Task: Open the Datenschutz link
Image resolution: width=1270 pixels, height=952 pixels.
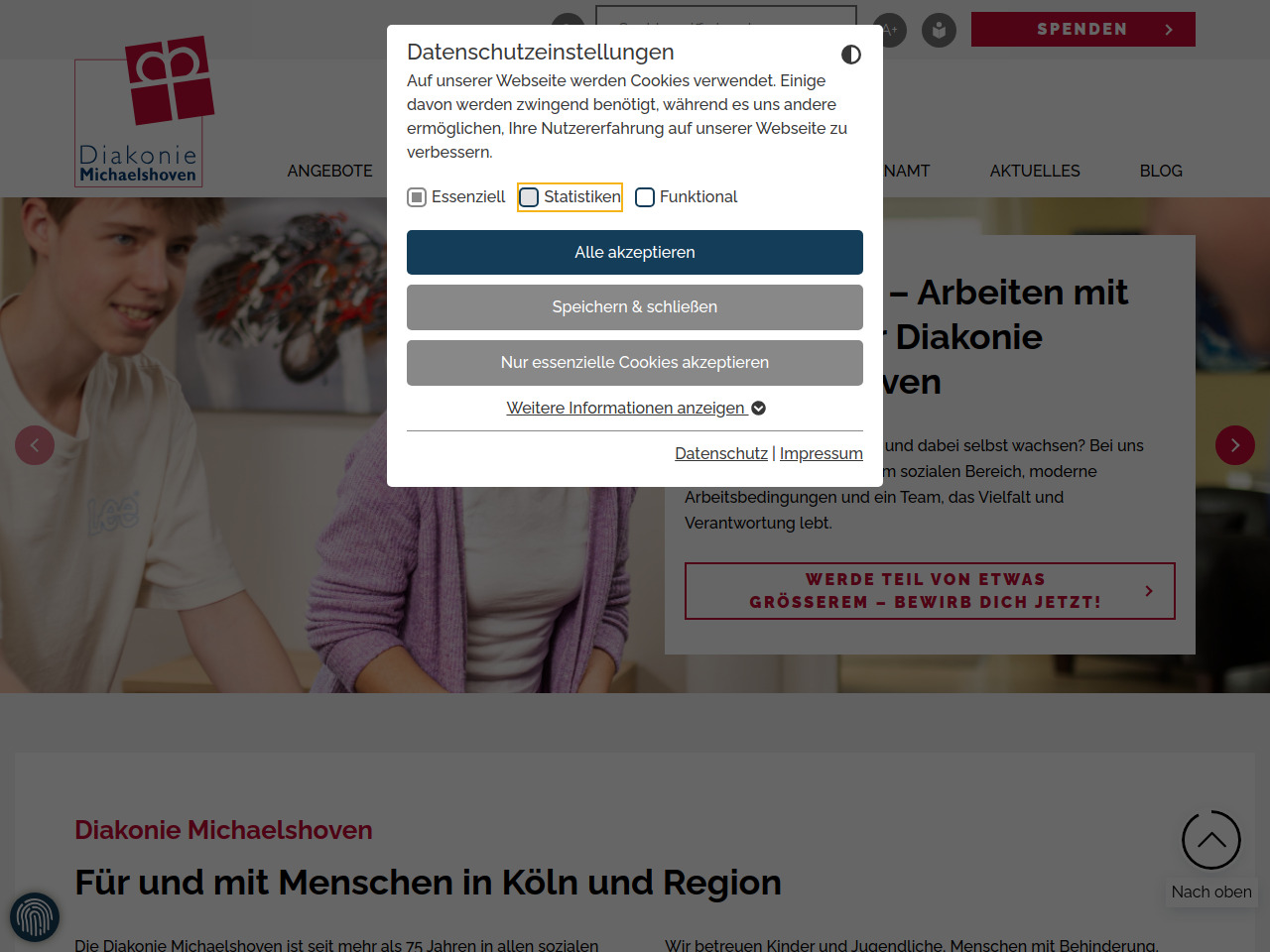Action: [720, 453]
